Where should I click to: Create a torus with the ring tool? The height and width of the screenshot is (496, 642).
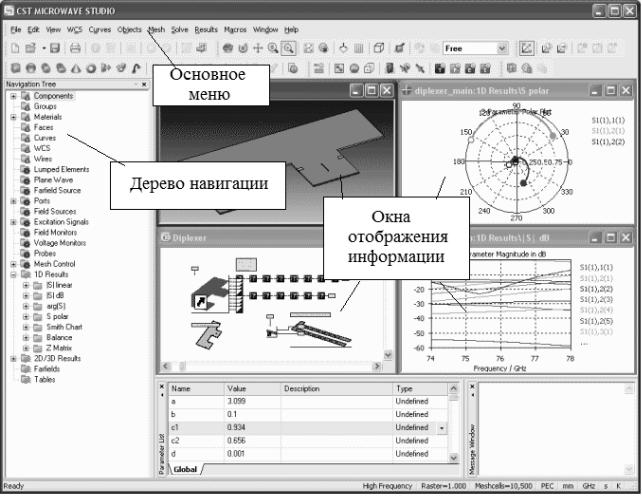pyautogui.click(x=91, y=68)
